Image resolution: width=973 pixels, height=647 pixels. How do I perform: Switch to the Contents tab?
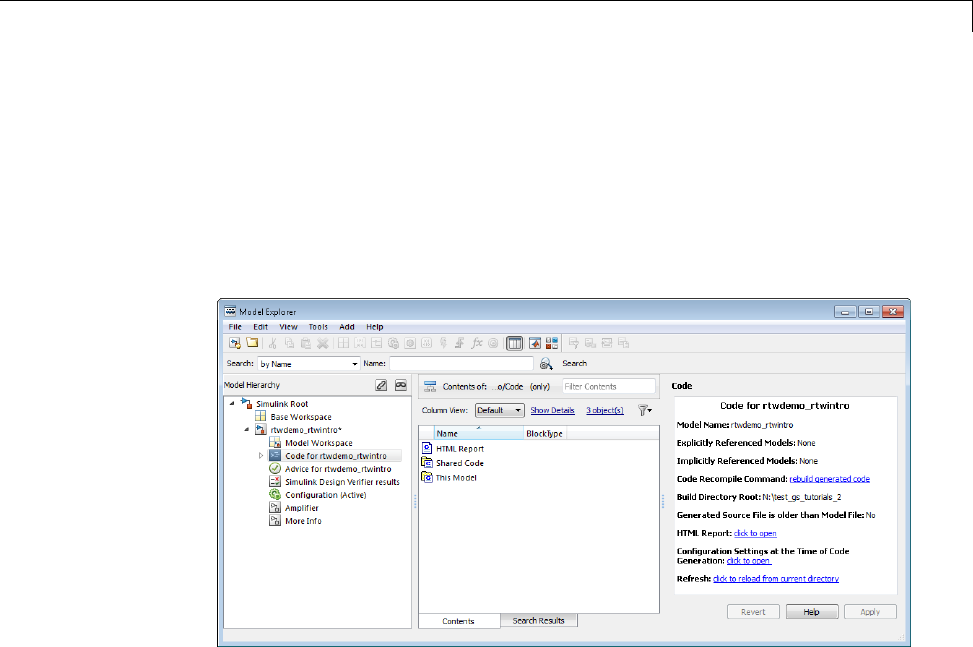[x=459, y=621]
